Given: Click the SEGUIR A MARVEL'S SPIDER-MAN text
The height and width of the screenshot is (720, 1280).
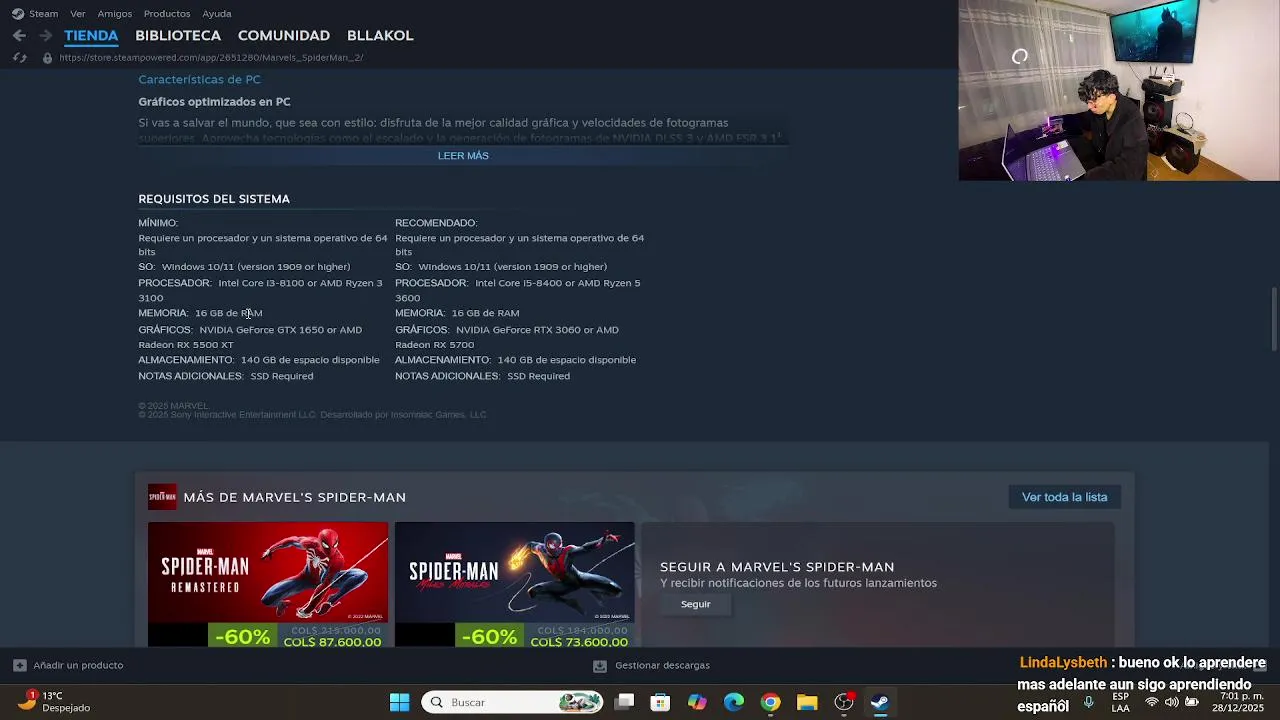Looking at the screenshot, I should (777, 567).
